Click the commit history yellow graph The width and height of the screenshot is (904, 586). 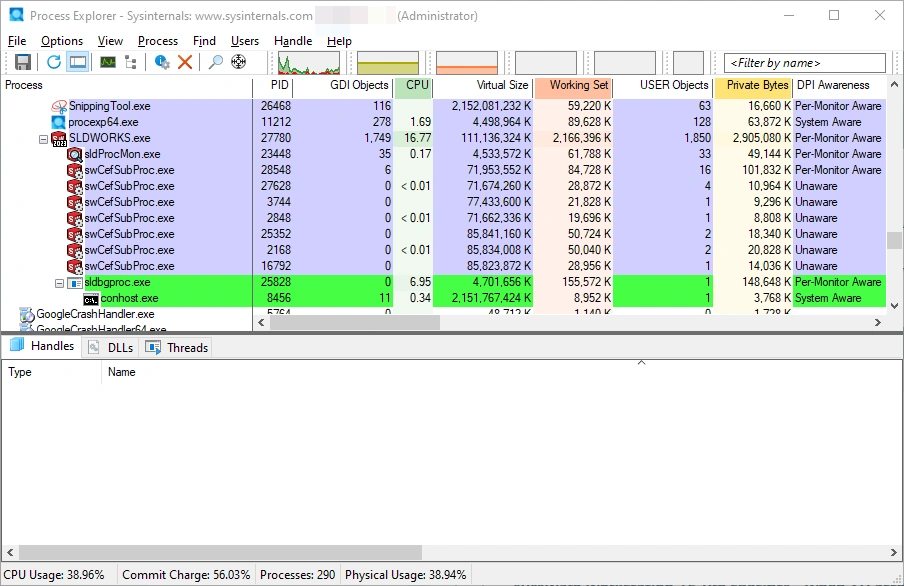388,63
